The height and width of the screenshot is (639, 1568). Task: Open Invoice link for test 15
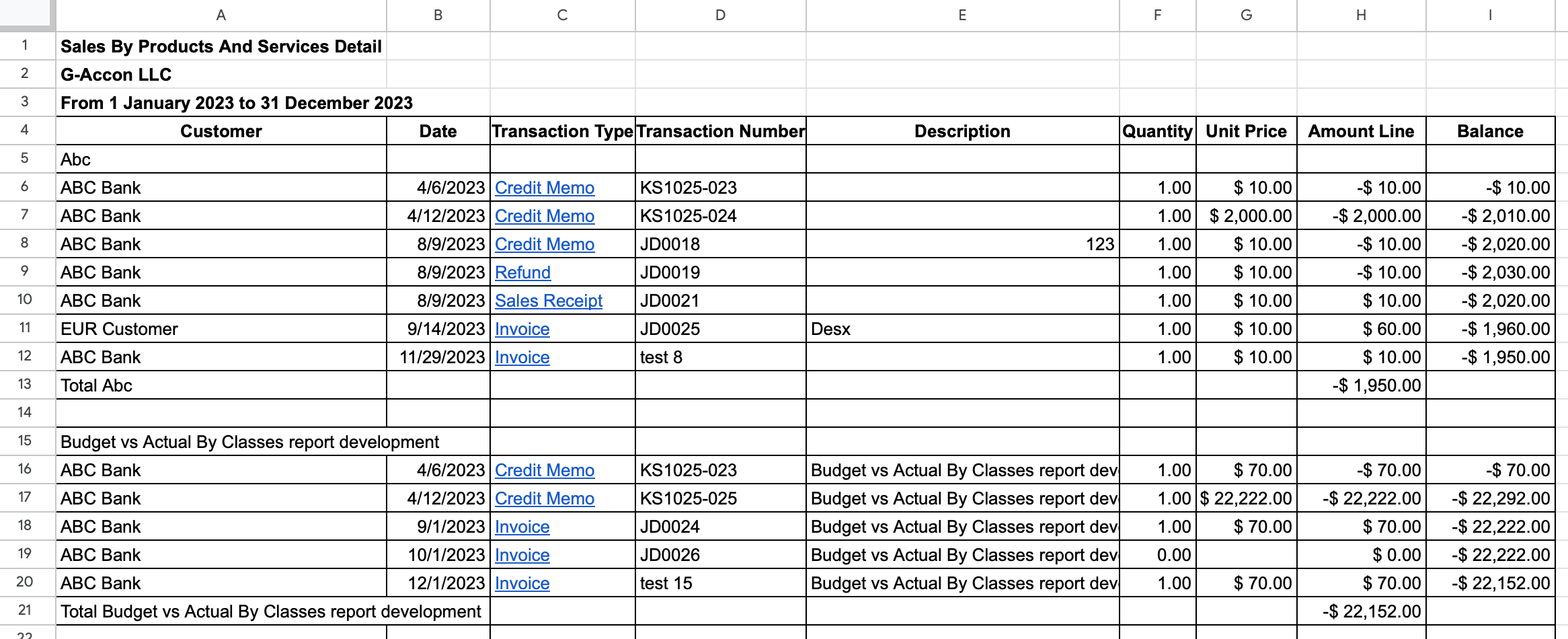[522, 583]
